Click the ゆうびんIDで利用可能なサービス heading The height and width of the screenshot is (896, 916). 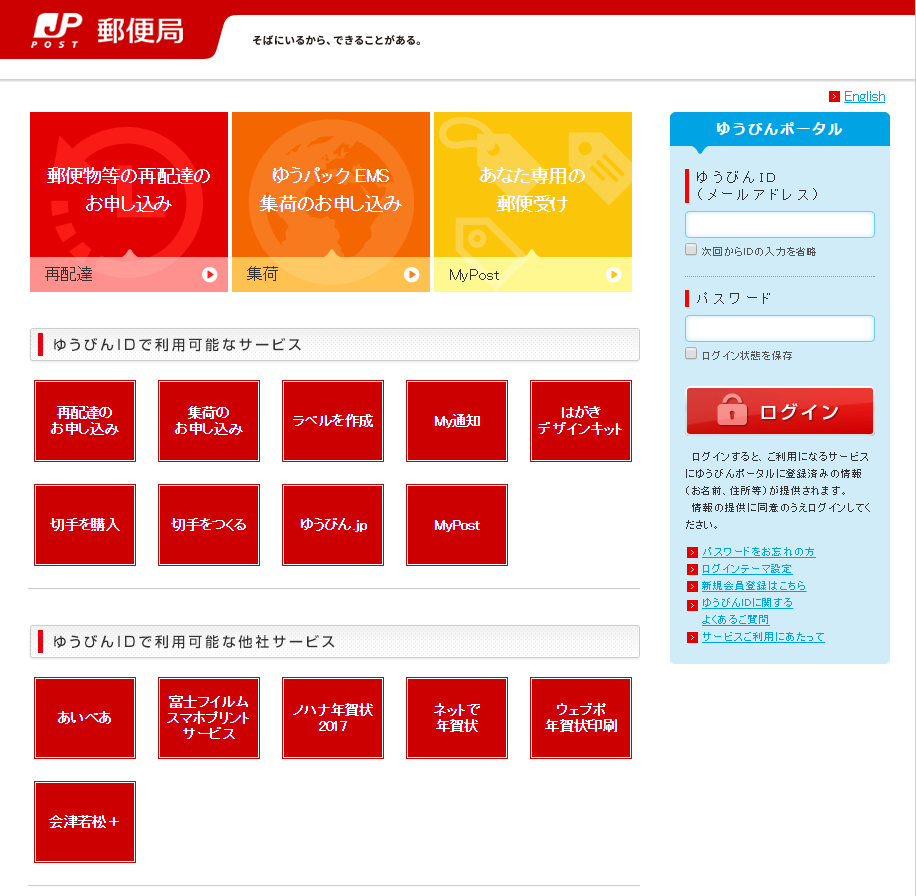(x=335, y=345)
